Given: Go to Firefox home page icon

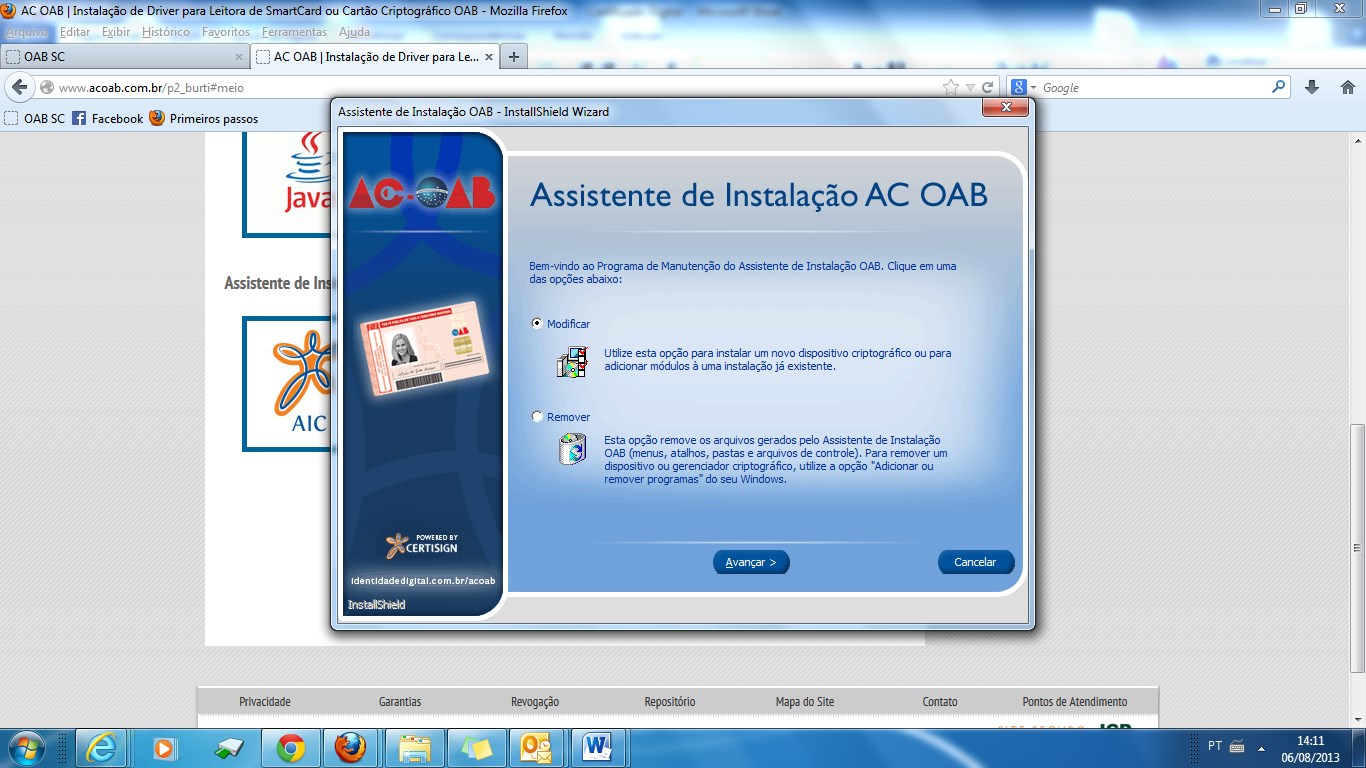Looking at the screenshot, I should tap(1347, 88).
